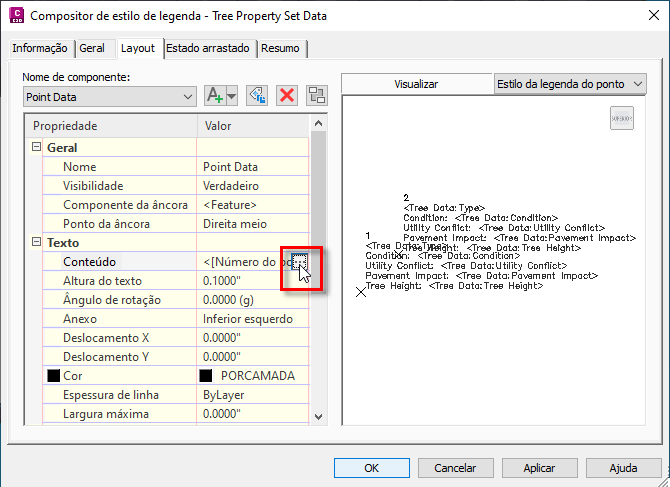Click the copy component icon
This screenshot has height=487, width=670.
click(257, 96)
